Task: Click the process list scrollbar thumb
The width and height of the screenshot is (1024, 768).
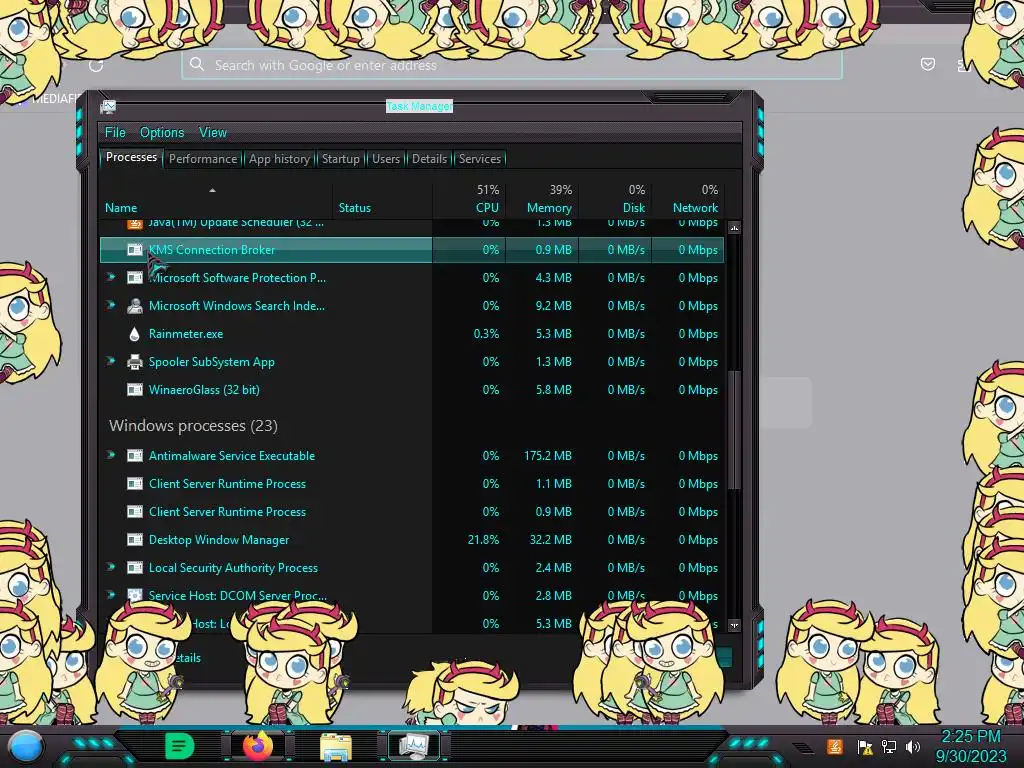Action: pyautogui.click(x=734, y=430)
